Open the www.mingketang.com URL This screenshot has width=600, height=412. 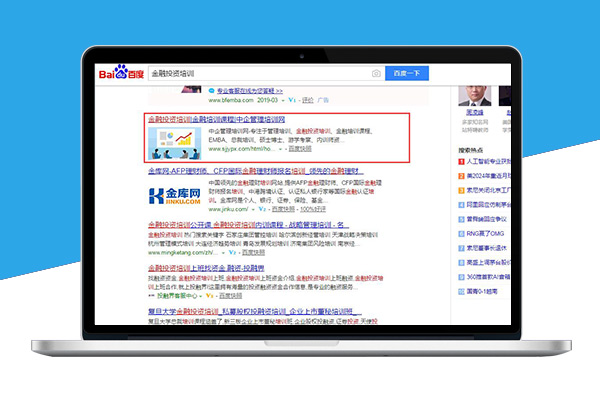pyautogui.click(x=183, y=252)
